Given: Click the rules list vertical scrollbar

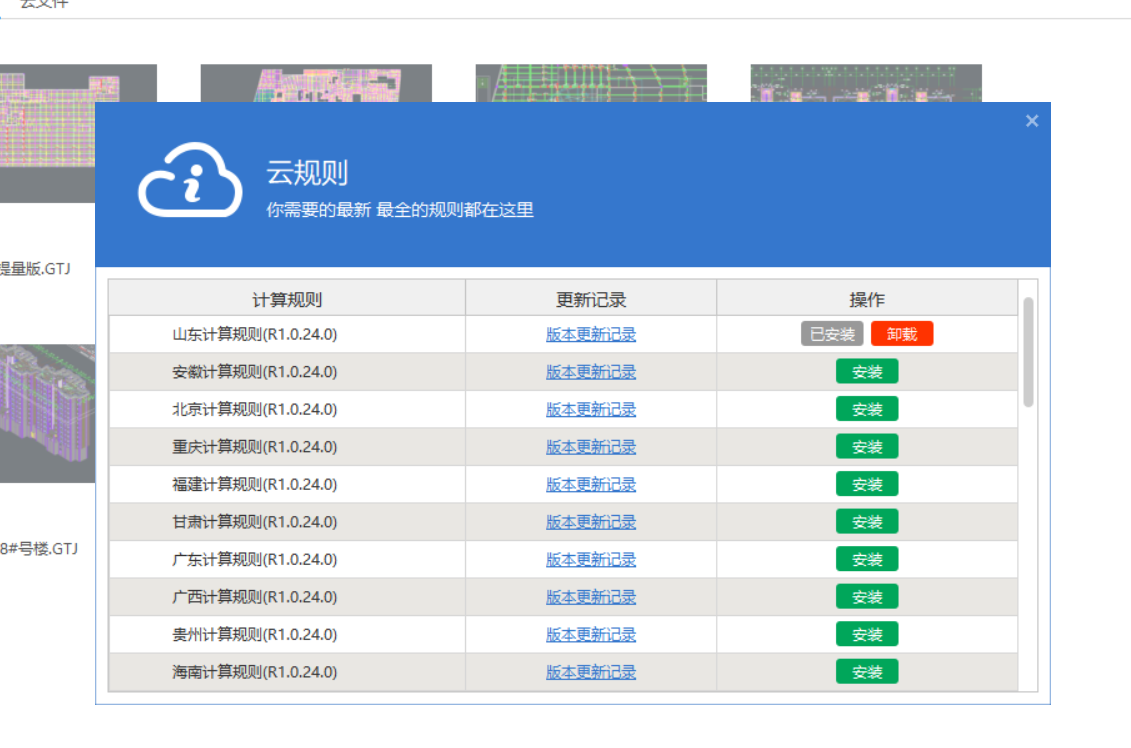Looking at the screenshot, I should 1028,352.
